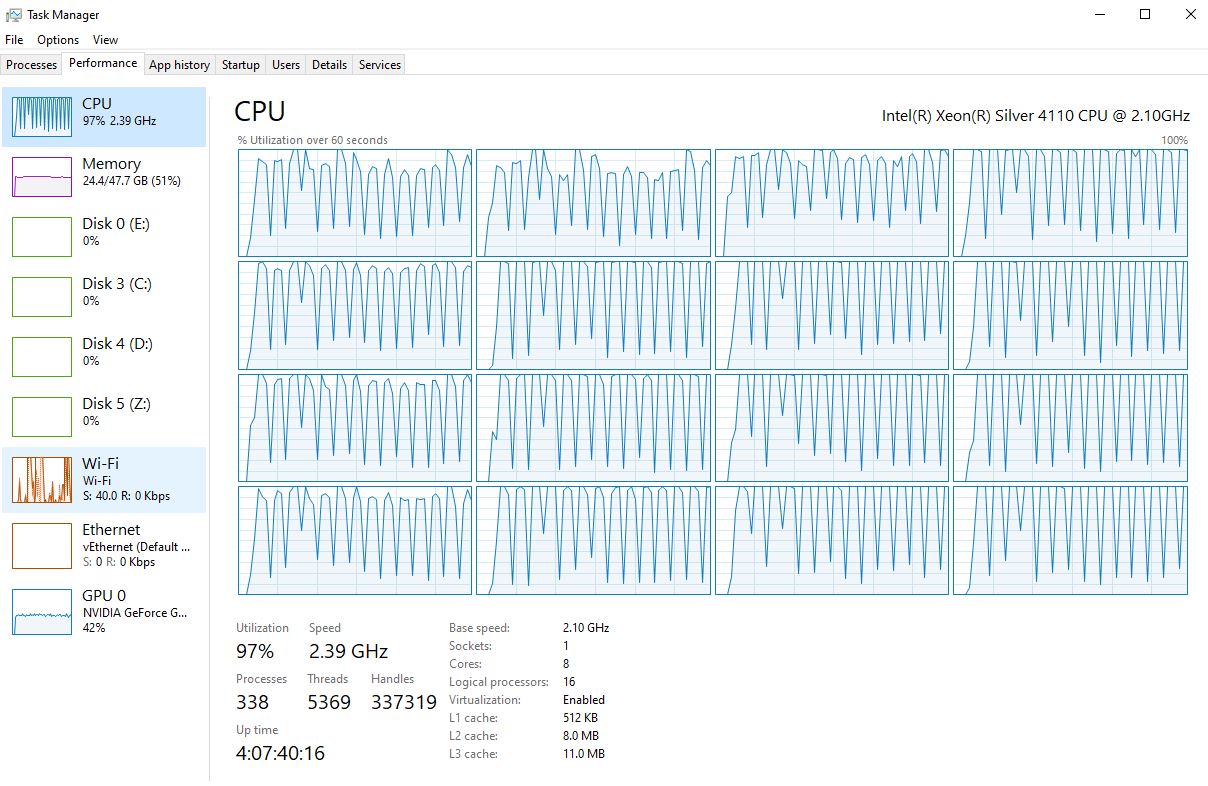Go to the Startup tab
This screenshot has width=1208, height=786.
(240, 65)
